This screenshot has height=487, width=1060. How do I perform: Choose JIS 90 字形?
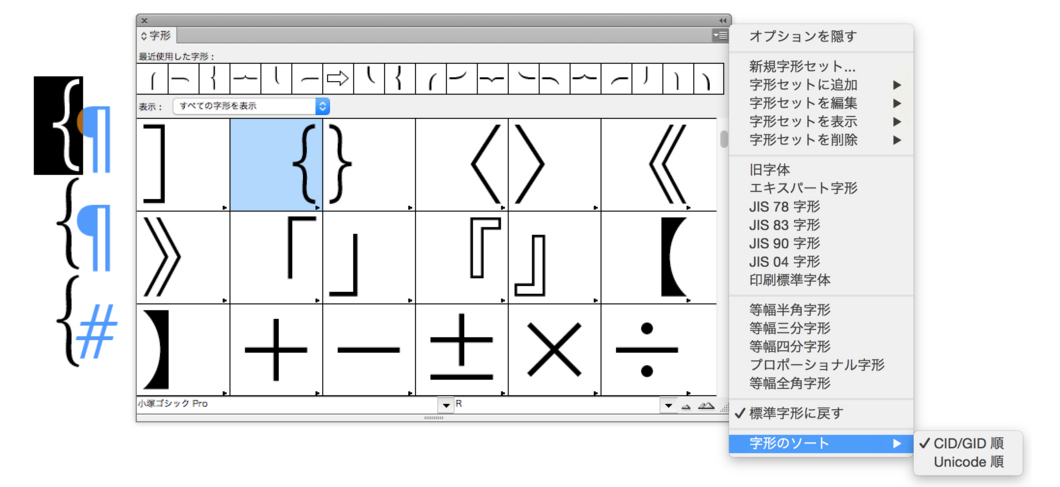[x=821, y=243]
